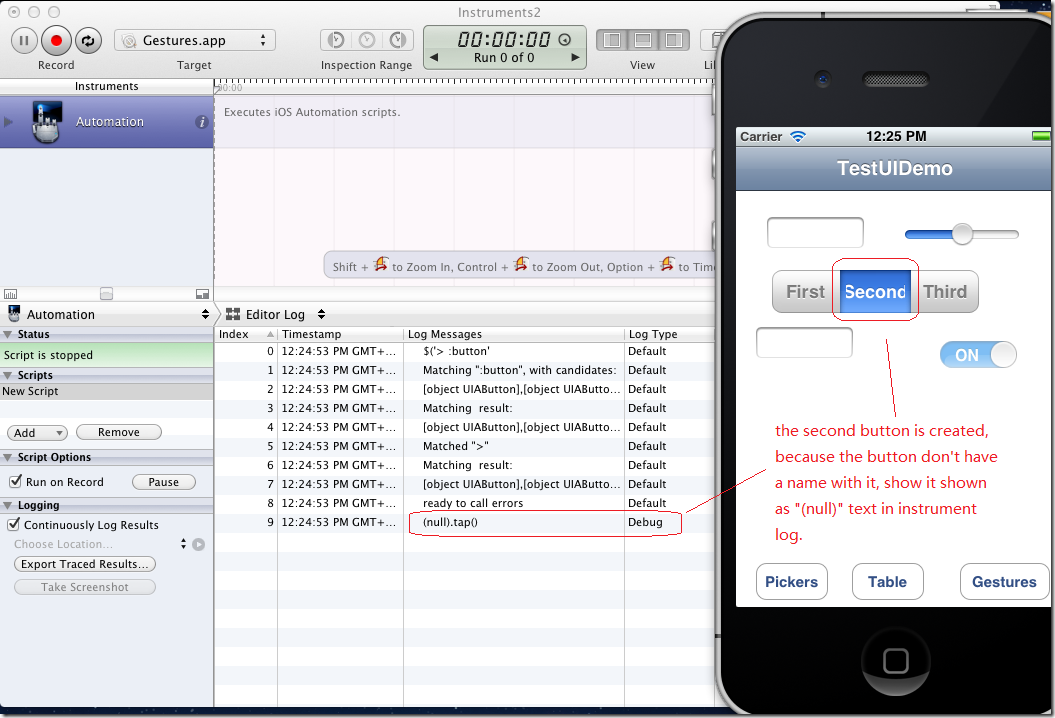Start recording with the red Record button
Viewport: 1055px width, 718px height.
[x=57, y=40]
